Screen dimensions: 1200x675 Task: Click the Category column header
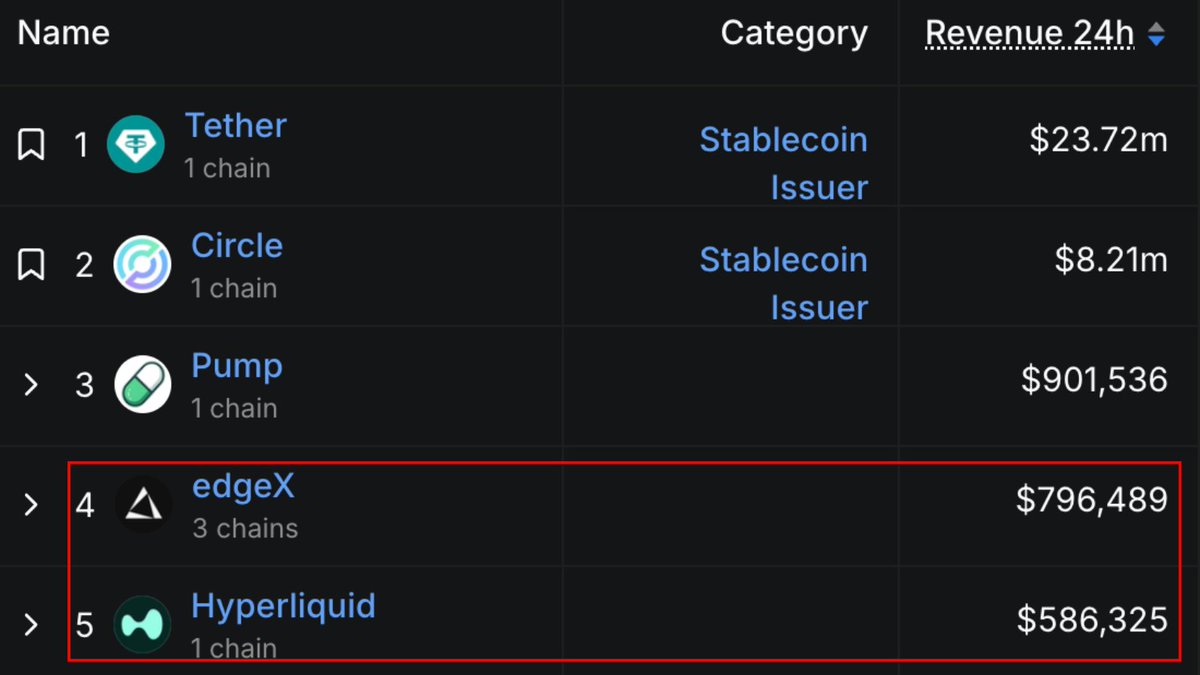[794, 32]
